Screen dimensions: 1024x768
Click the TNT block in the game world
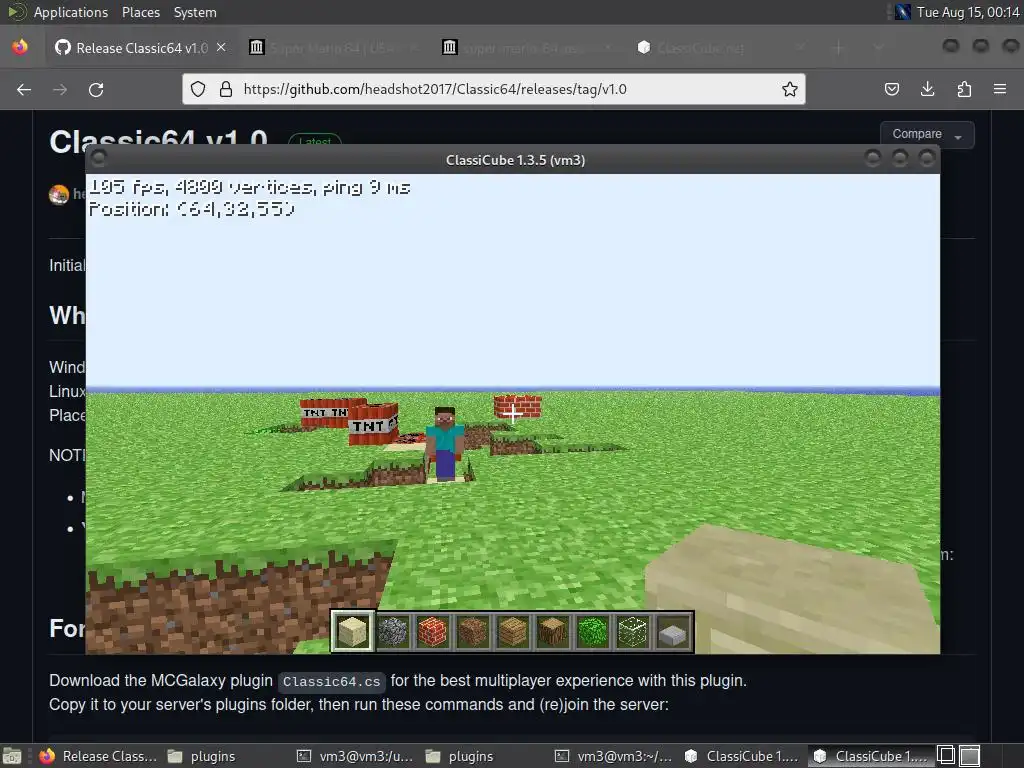[x=373, y=424]
